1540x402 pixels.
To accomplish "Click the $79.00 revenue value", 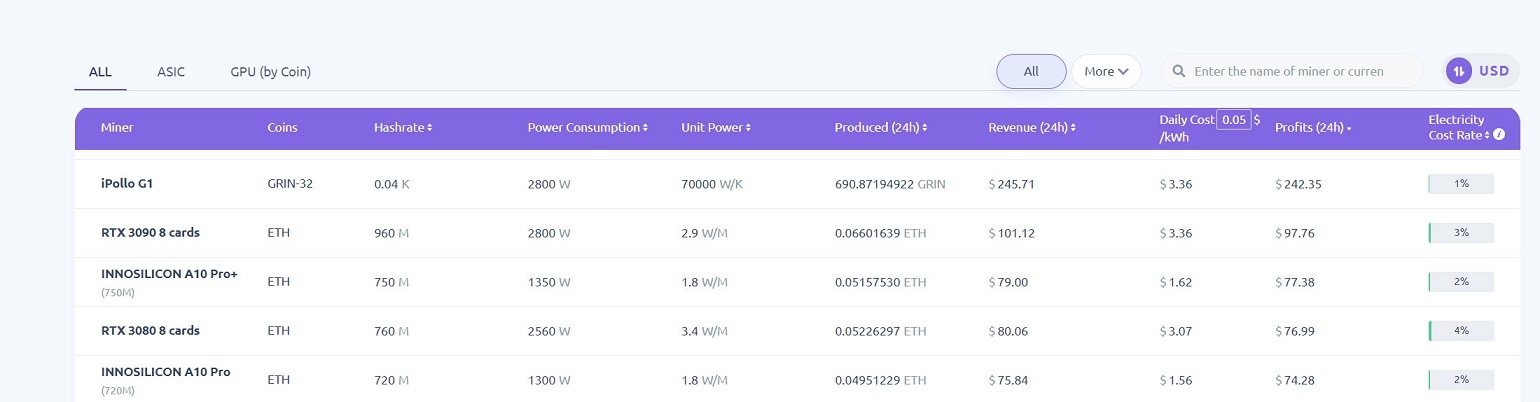I will (x=1008, y=282).
